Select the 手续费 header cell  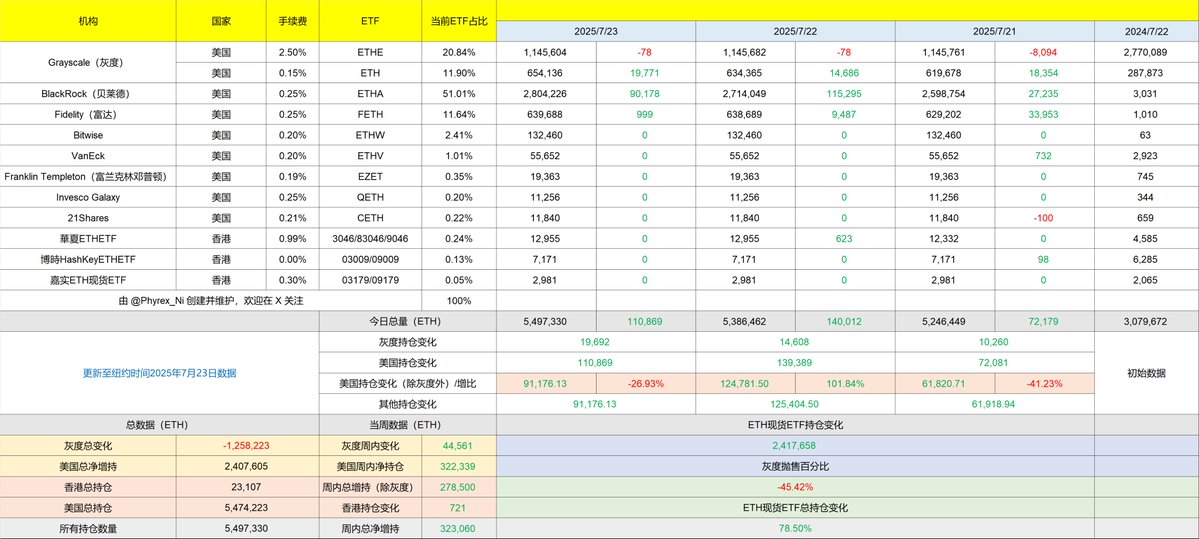coord(293,21)
